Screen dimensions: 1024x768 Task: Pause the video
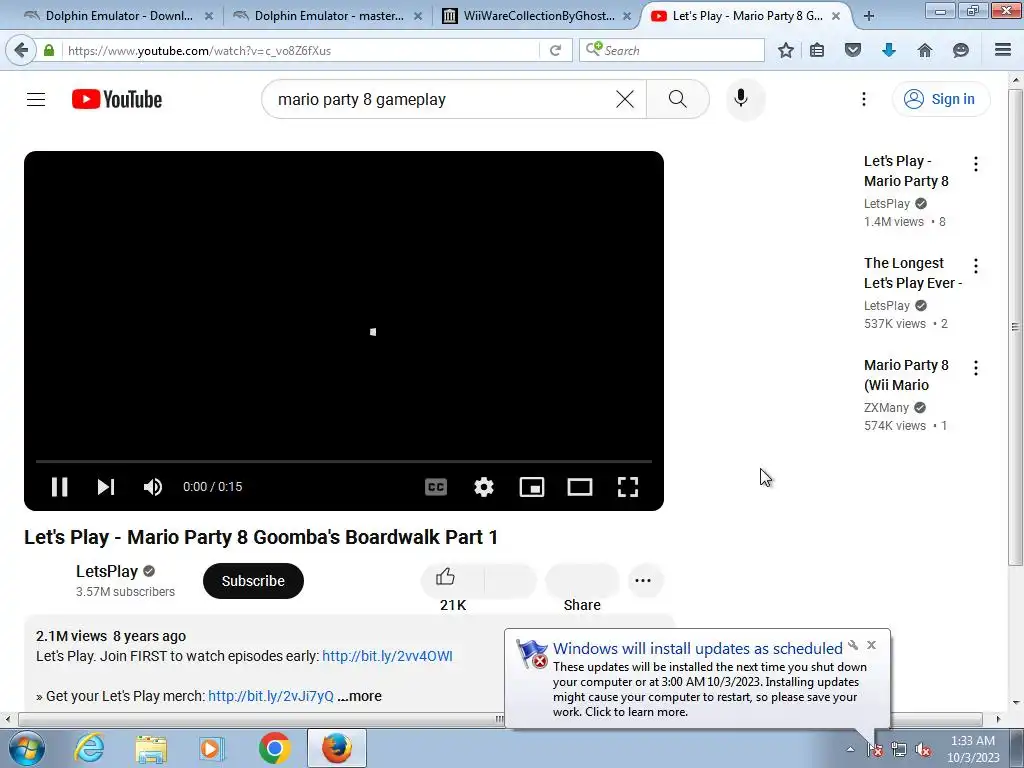(59, 487)
